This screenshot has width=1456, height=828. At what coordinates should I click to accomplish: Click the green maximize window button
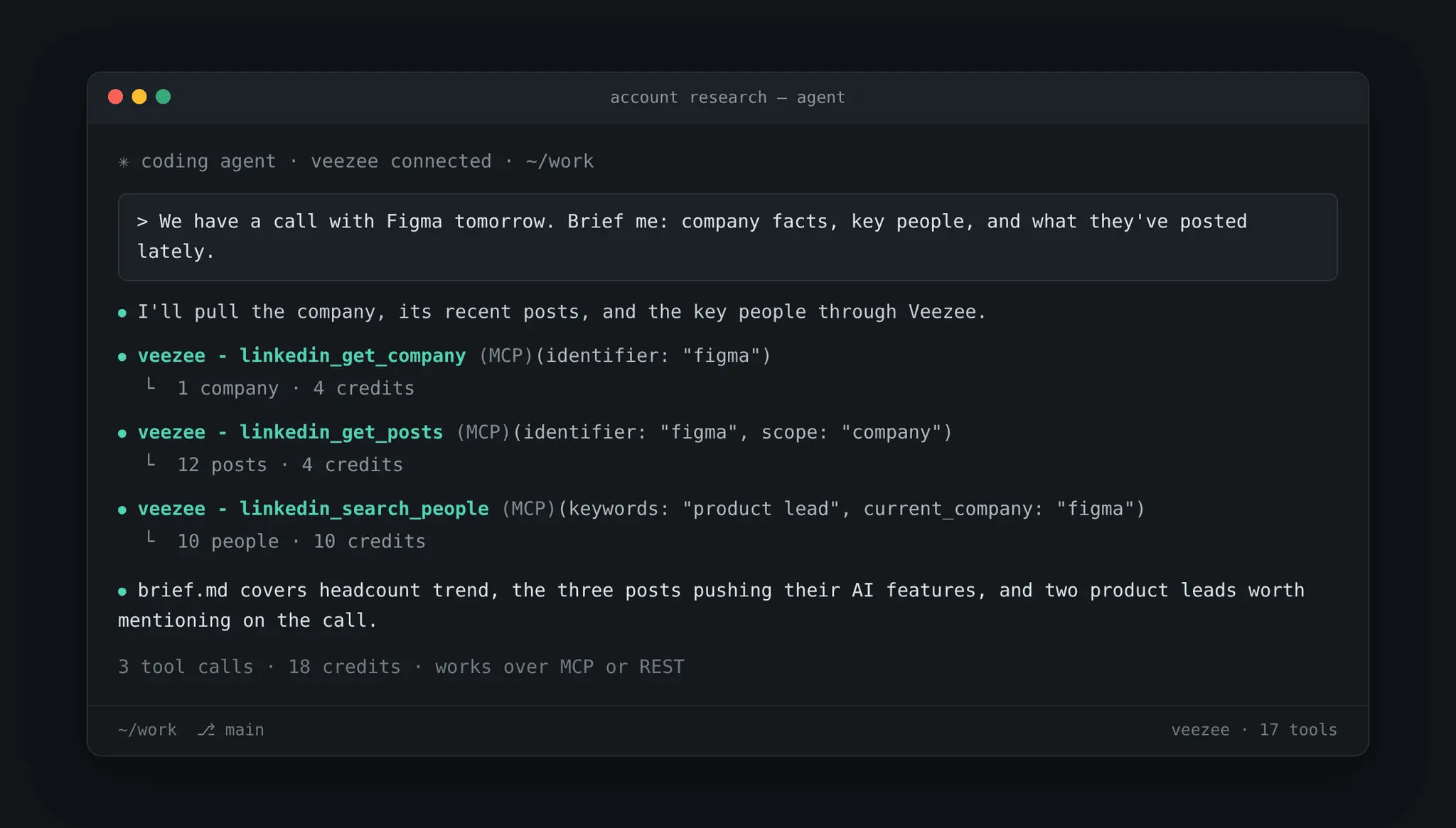pos(163,97)
